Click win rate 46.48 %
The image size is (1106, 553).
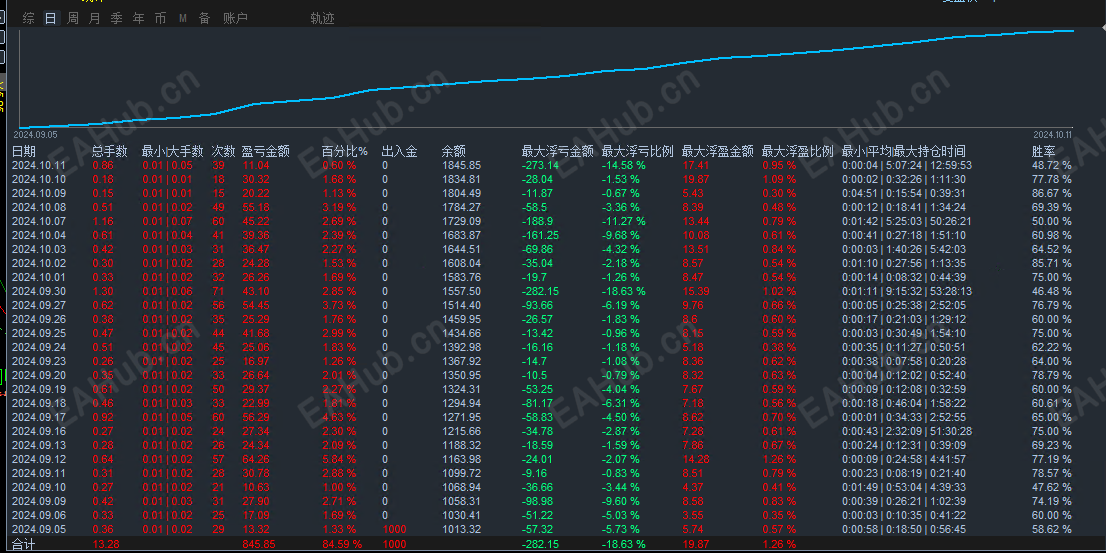(x=1051, y=291)
